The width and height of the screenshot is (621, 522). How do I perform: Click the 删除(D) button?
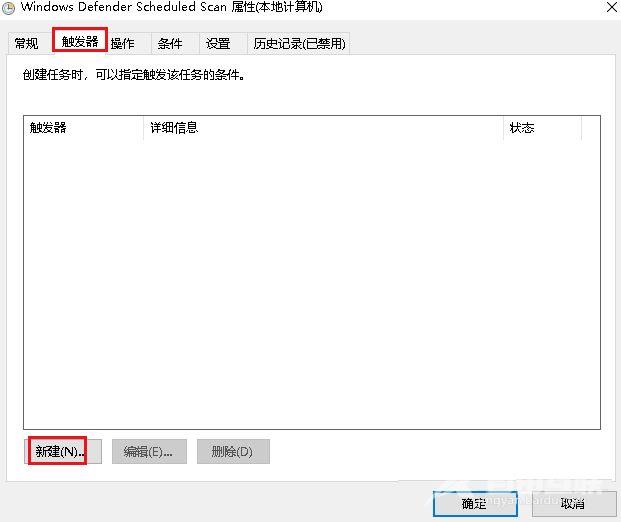[233, 451]
